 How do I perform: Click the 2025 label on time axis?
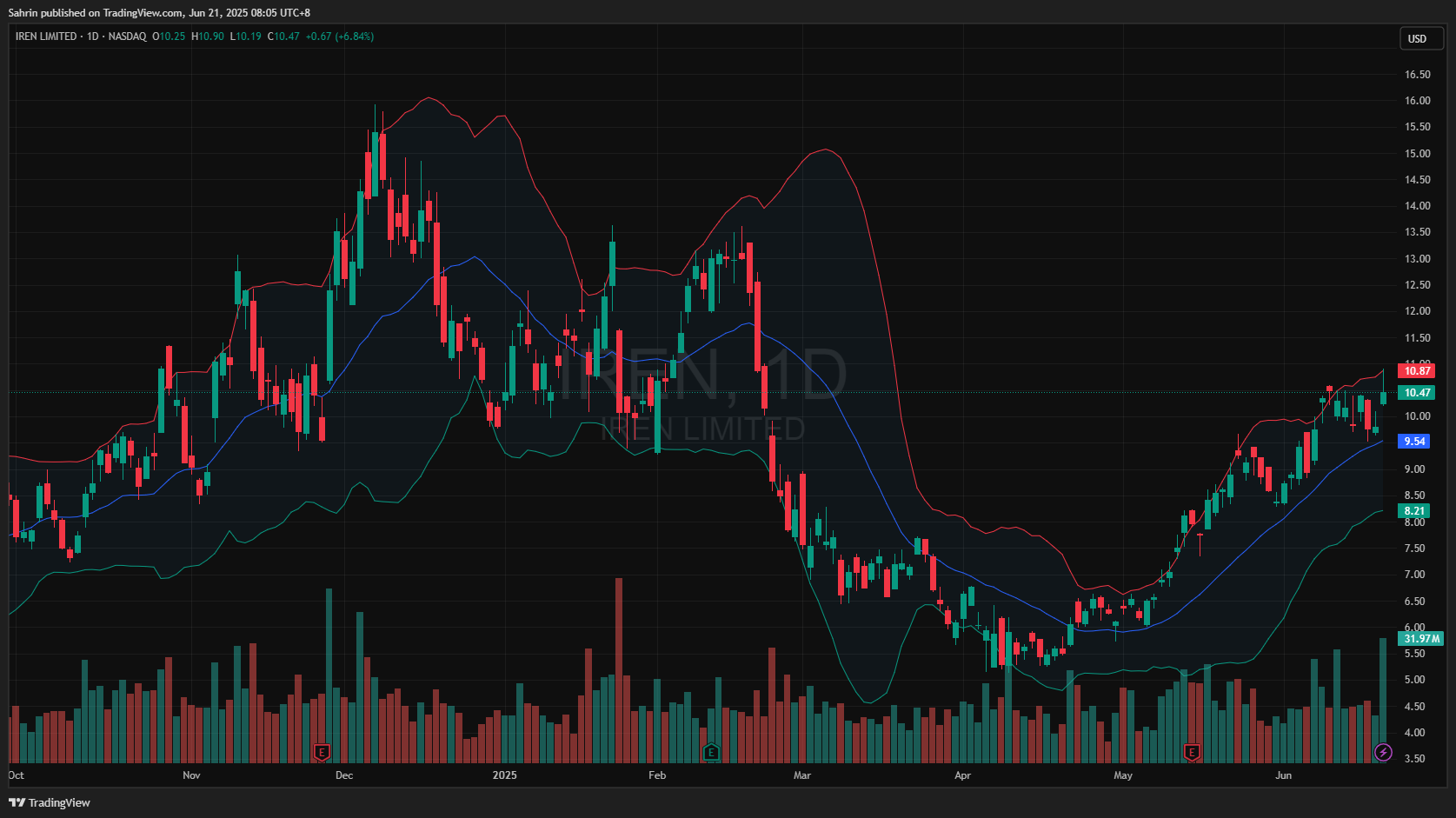click(x=504, y=775)
